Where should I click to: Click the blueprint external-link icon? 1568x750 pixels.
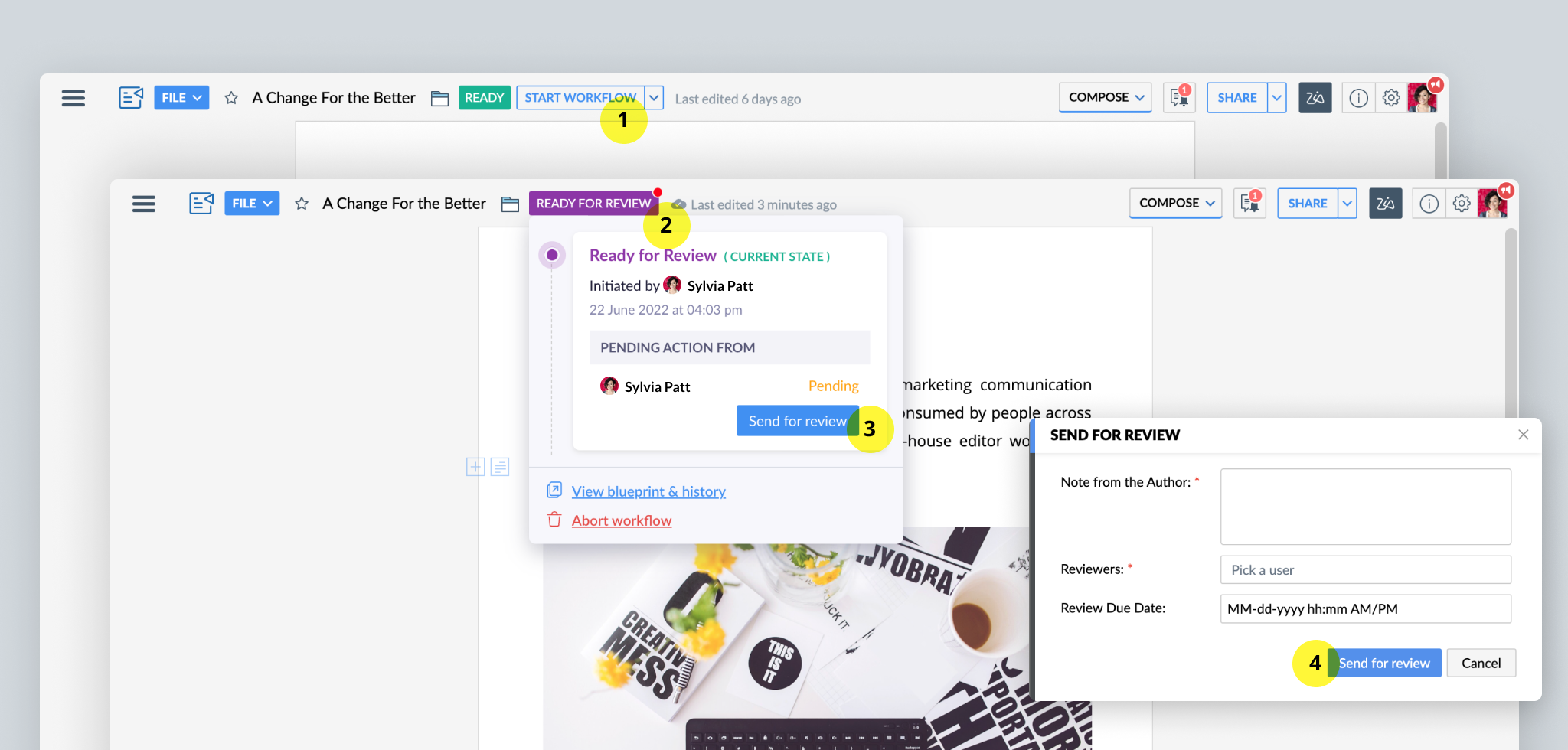tap(554, 490)
